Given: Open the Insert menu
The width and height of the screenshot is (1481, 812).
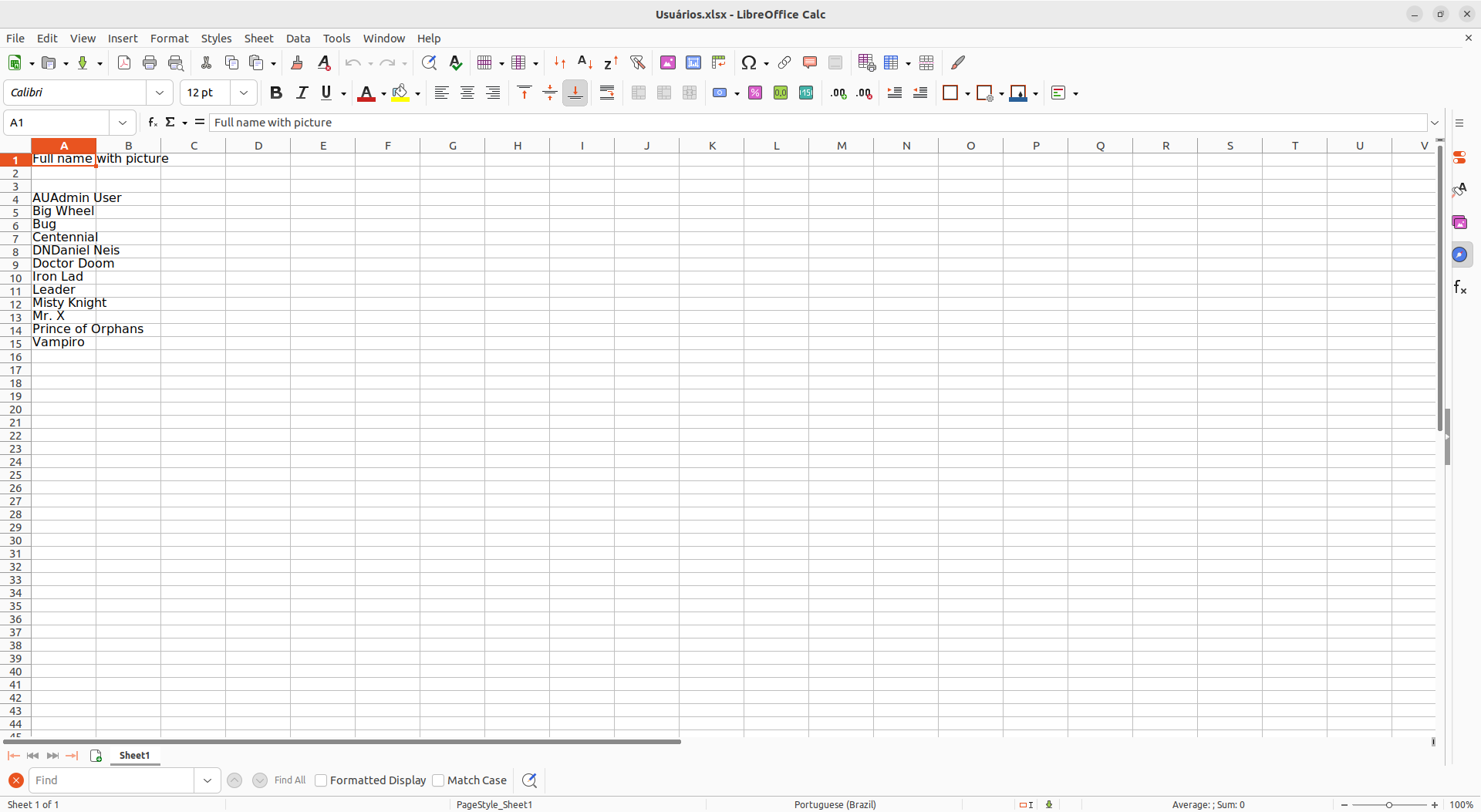Looking at the screenshot, I should coord(123,39).
